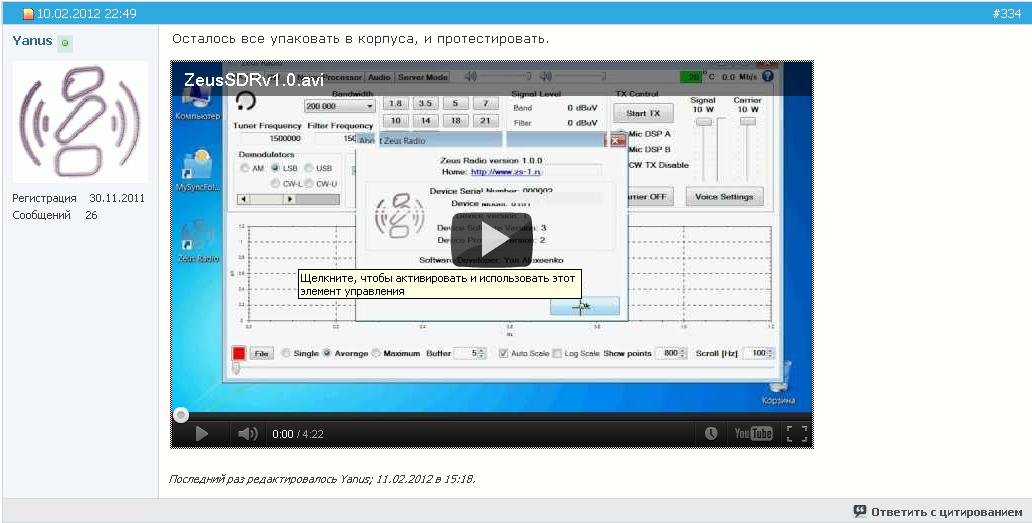Mute the video with the speaker icon
Viewport: 1032px width, 523px height.
(x=247, y=434)
